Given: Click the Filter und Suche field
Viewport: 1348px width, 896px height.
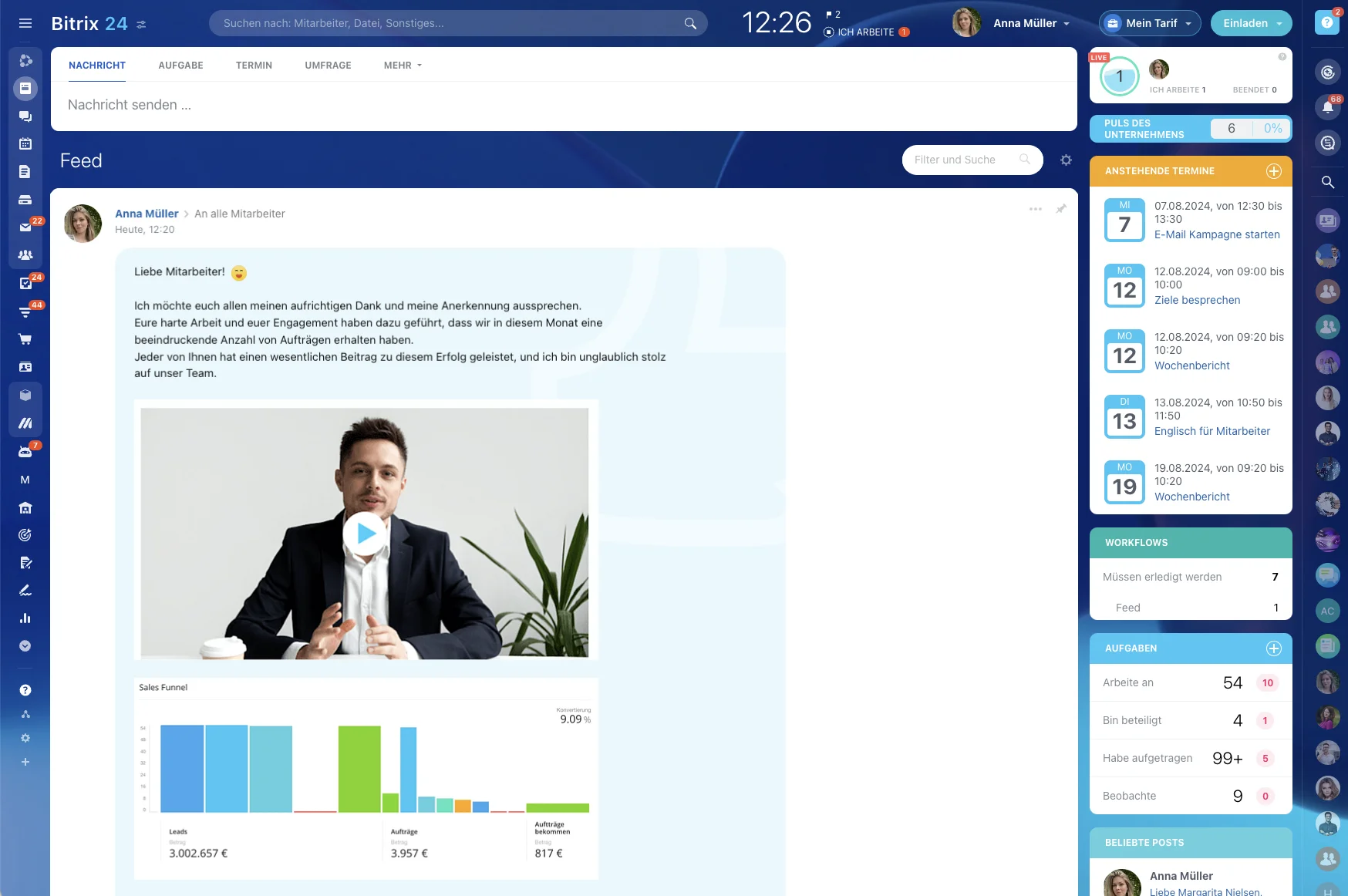Looking at the screenshot, I should (964, 160).
